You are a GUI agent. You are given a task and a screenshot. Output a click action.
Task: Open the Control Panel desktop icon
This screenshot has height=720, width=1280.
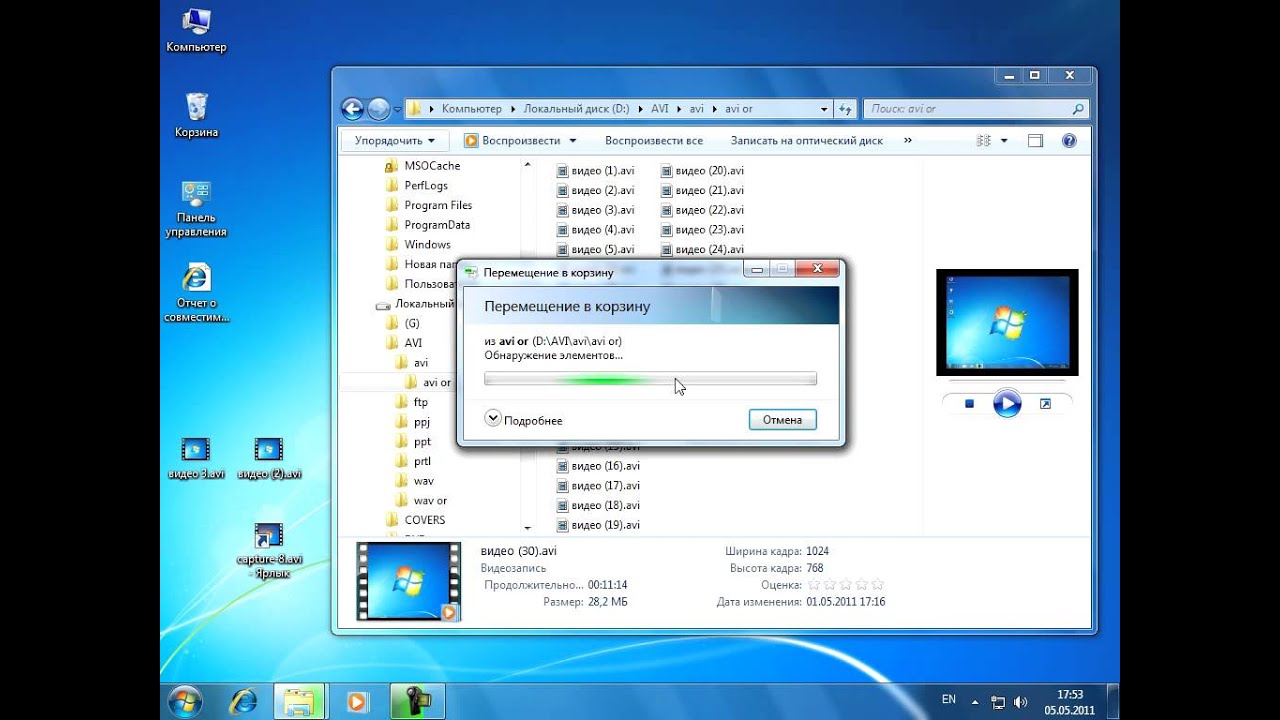(196, 208)
